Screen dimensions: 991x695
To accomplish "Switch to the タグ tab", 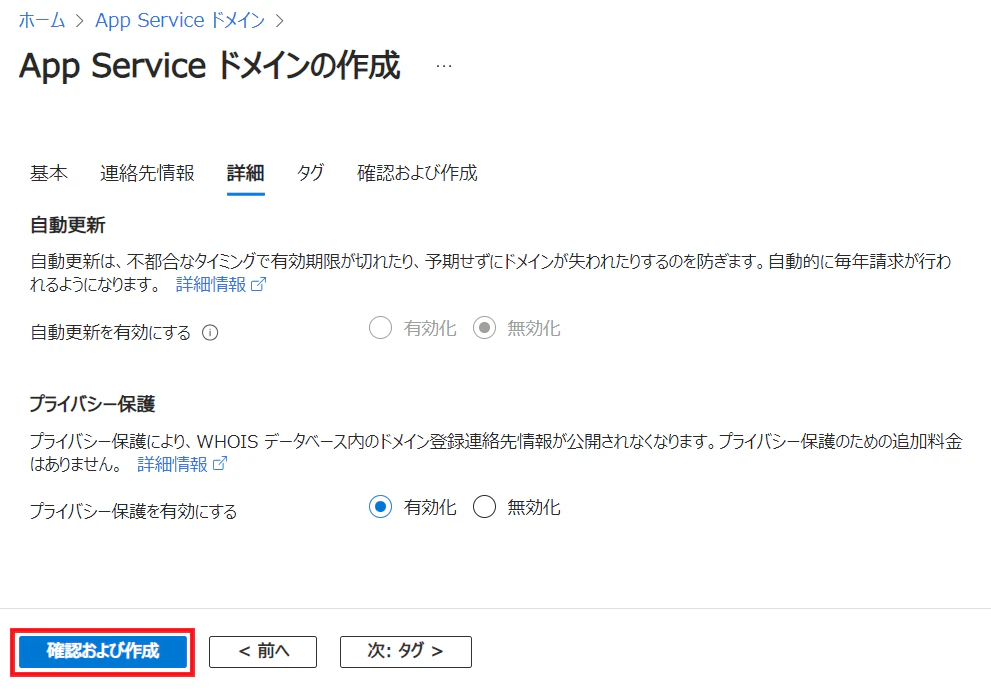I will pyautogui.click(x=310, y=173).
